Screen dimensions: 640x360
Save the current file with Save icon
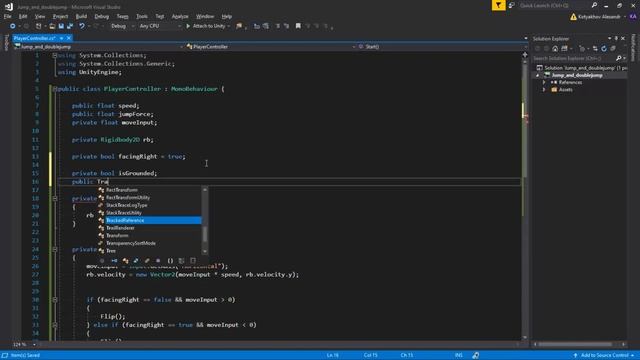(x=61, y=26)
